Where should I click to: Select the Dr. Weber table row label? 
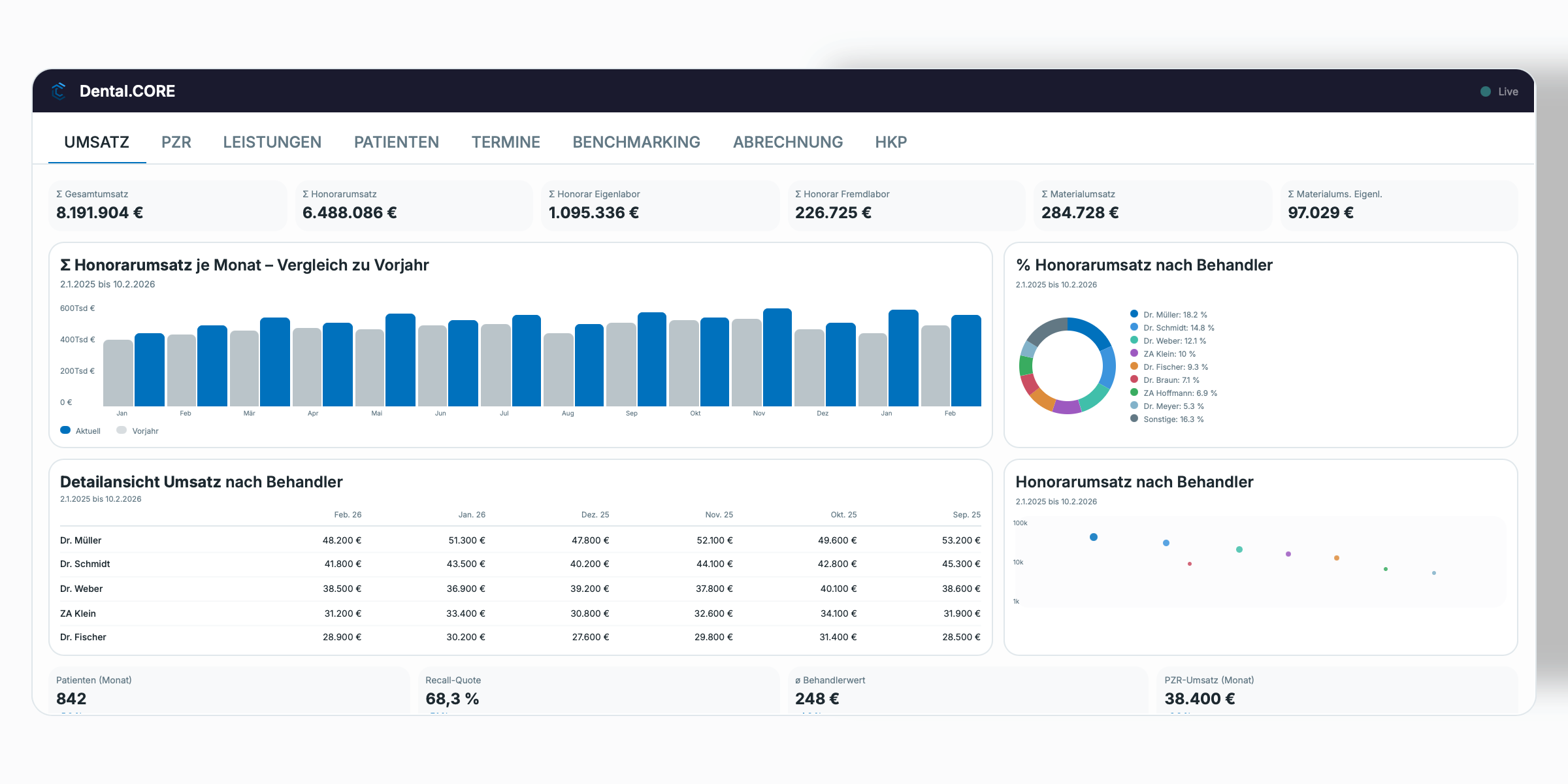click(81, 589)
